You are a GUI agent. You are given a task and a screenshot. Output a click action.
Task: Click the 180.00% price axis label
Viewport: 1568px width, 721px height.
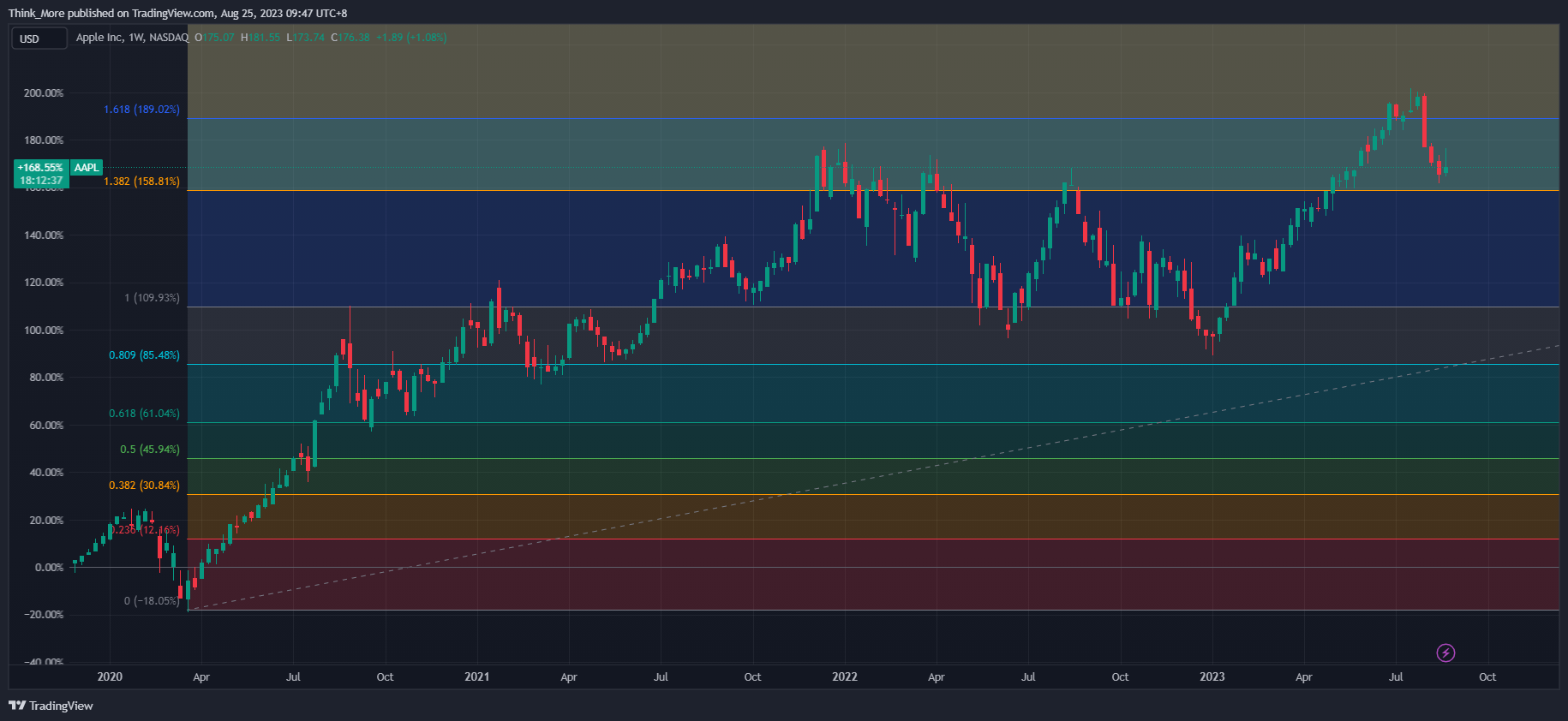pos(44,140)
